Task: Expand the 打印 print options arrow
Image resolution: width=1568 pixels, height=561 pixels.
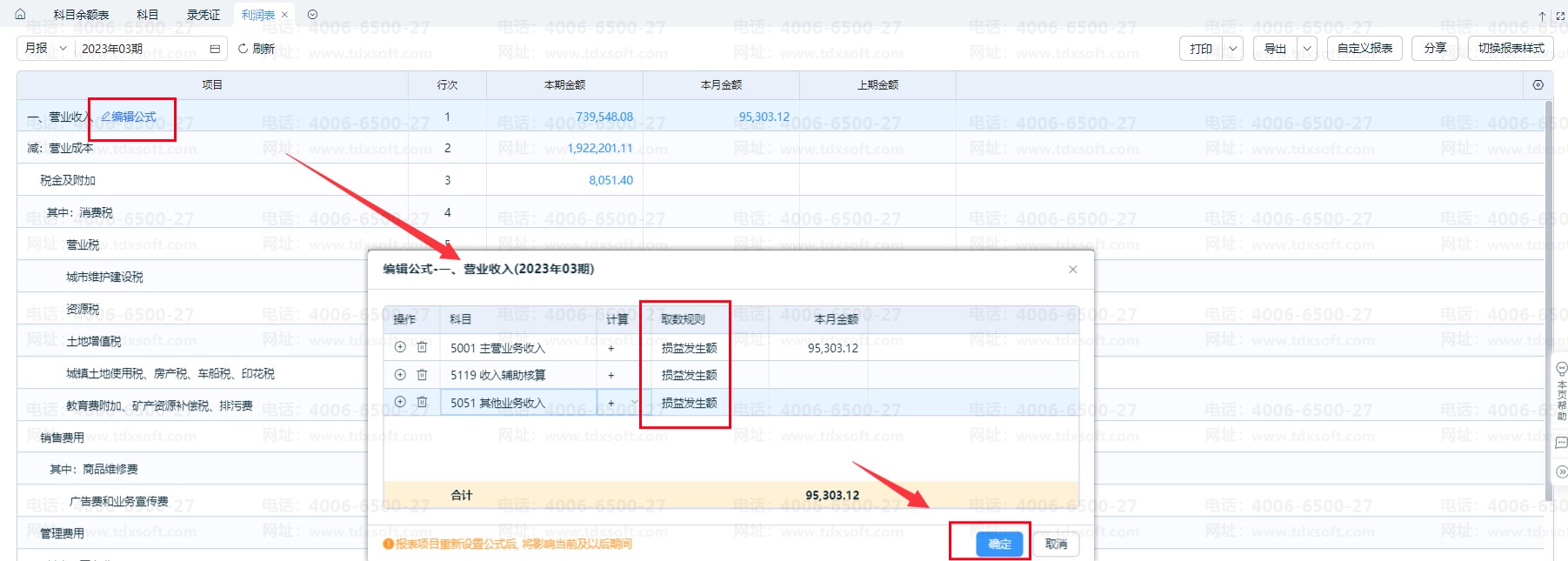Action: [1232, 49]
